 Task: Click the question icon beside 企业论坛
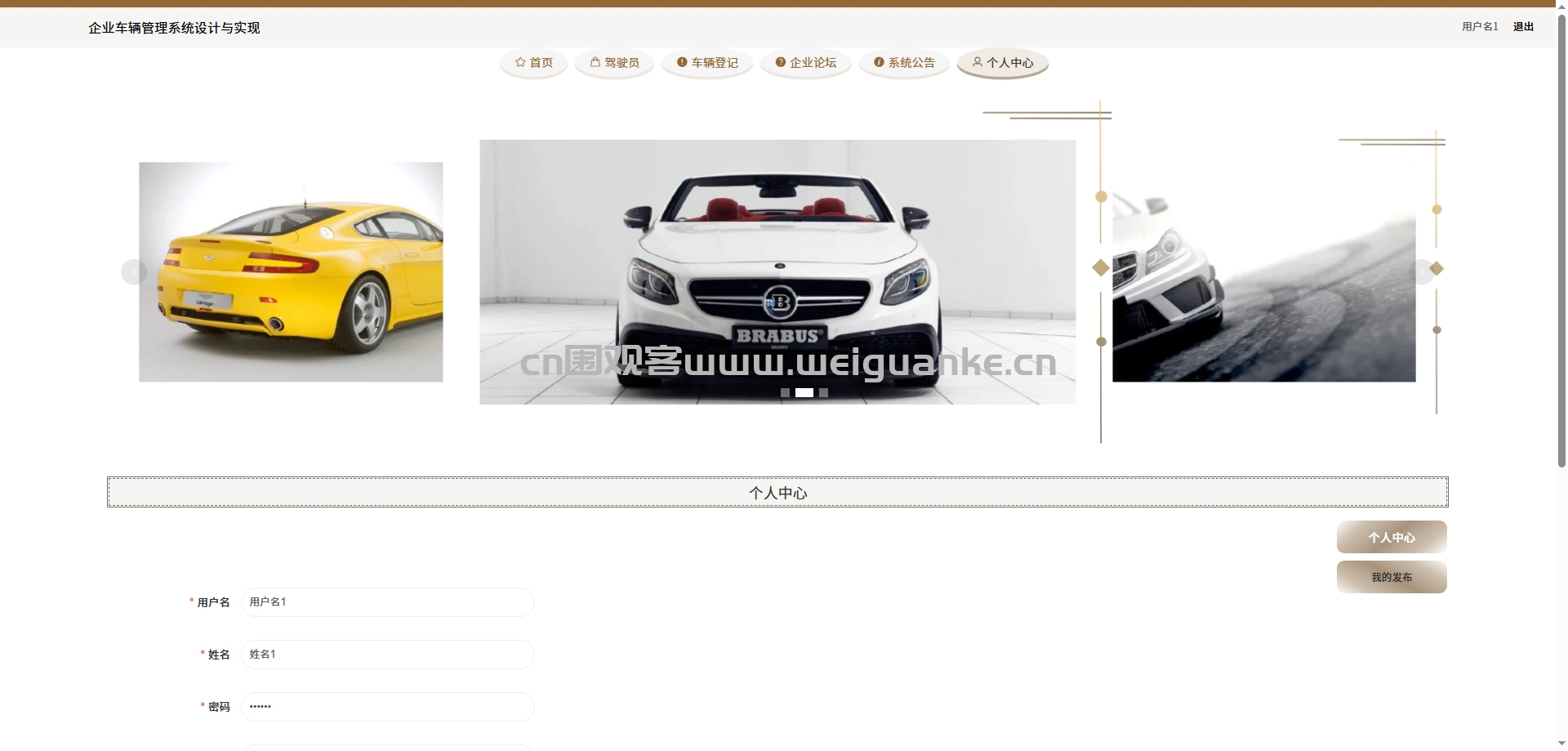click(781, 62)
